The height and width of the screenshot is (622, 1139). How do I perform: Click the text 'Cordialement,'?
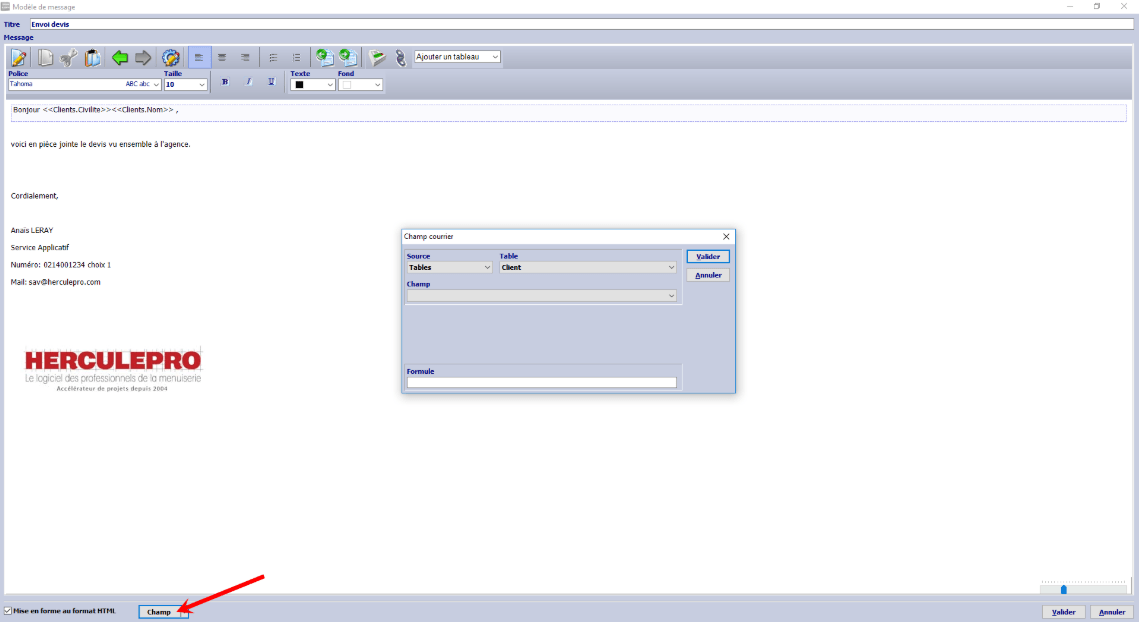[x=34, y=196]
